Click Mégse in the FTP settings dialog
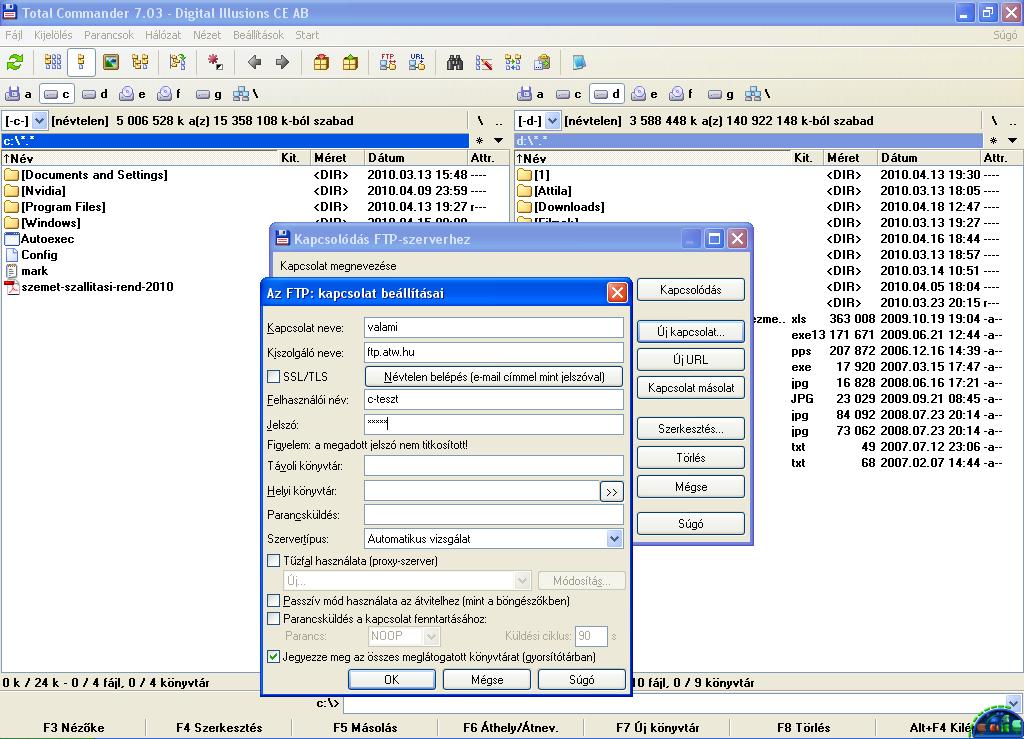The width and height of the screenshot is (1024, 739). pyautogui.click(x=487, y=680)
